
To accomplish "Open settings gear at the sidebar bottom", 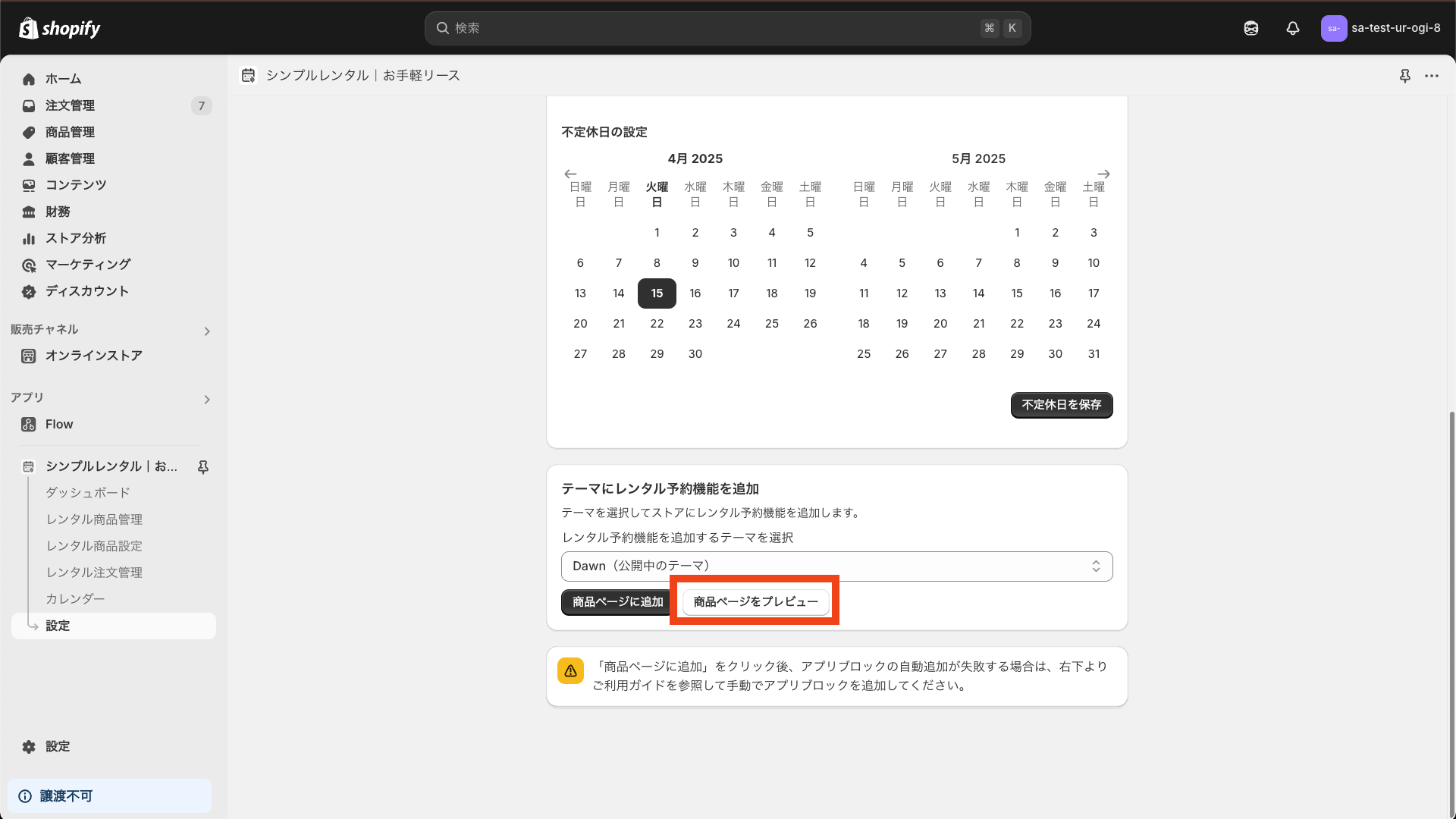I will 58,746.
